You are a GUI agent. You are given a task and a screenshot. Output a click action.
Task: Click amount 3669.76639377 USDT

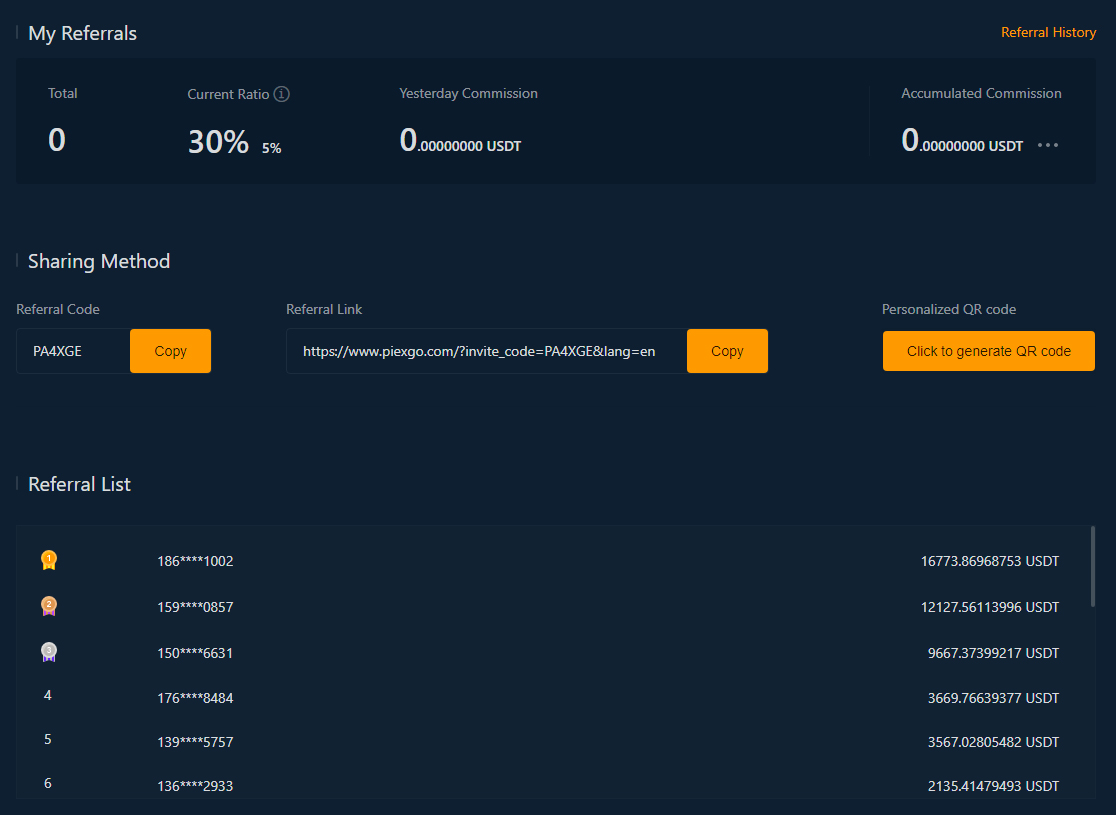pyautogui.click(x=993, y=698)
